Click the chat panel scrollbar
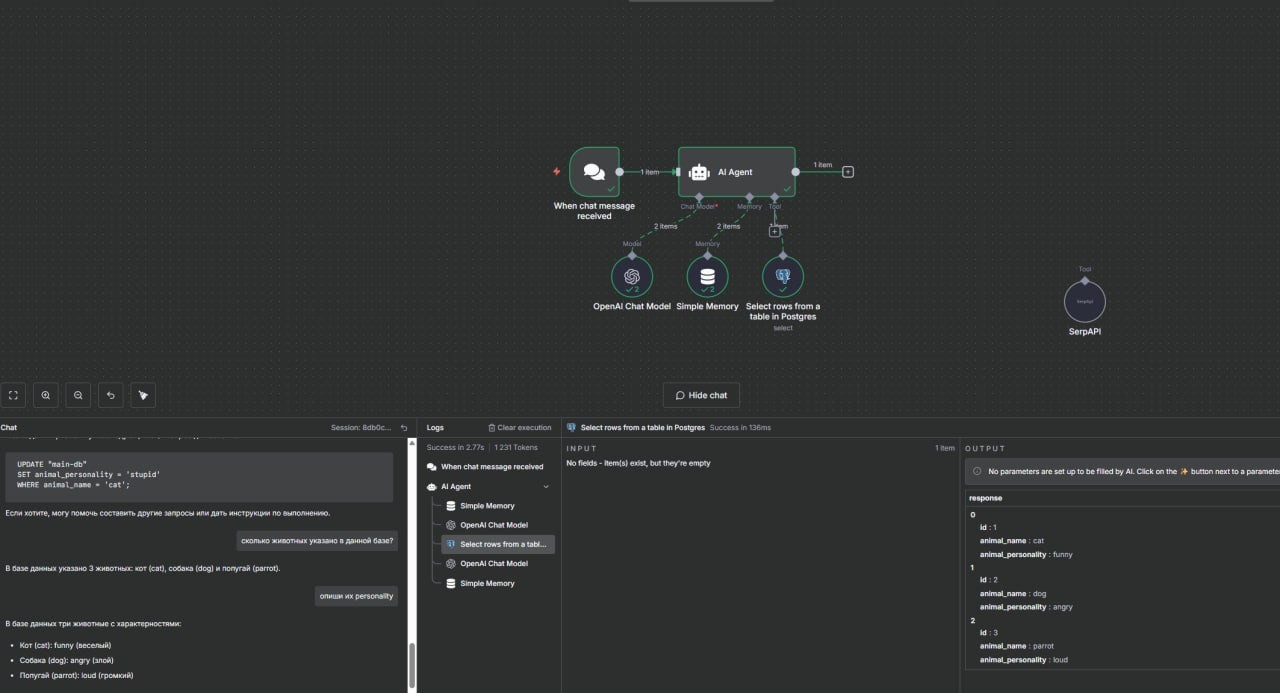The height and width of the screenshot is (693, 1280). coord(411,665)
